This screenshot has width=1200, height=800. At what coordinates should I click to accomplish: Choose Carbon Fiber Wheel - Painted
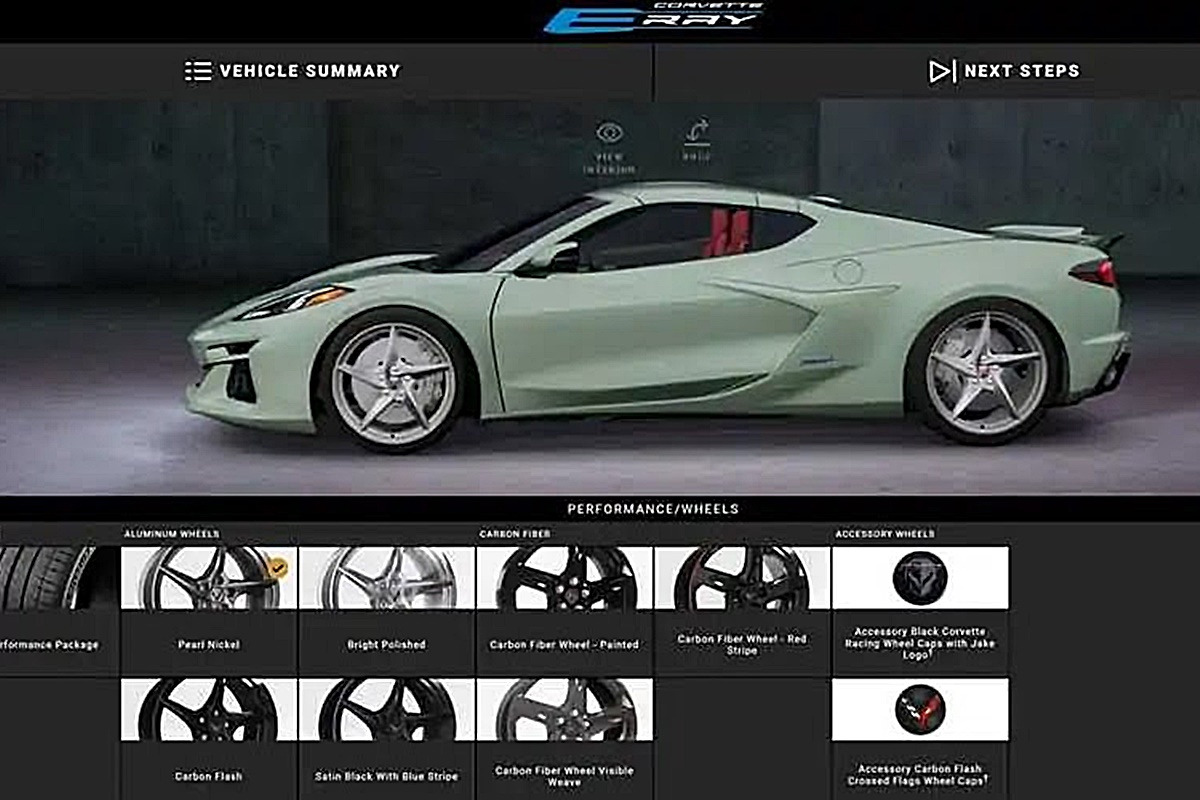pyautogui.click(x=565, y=610)
